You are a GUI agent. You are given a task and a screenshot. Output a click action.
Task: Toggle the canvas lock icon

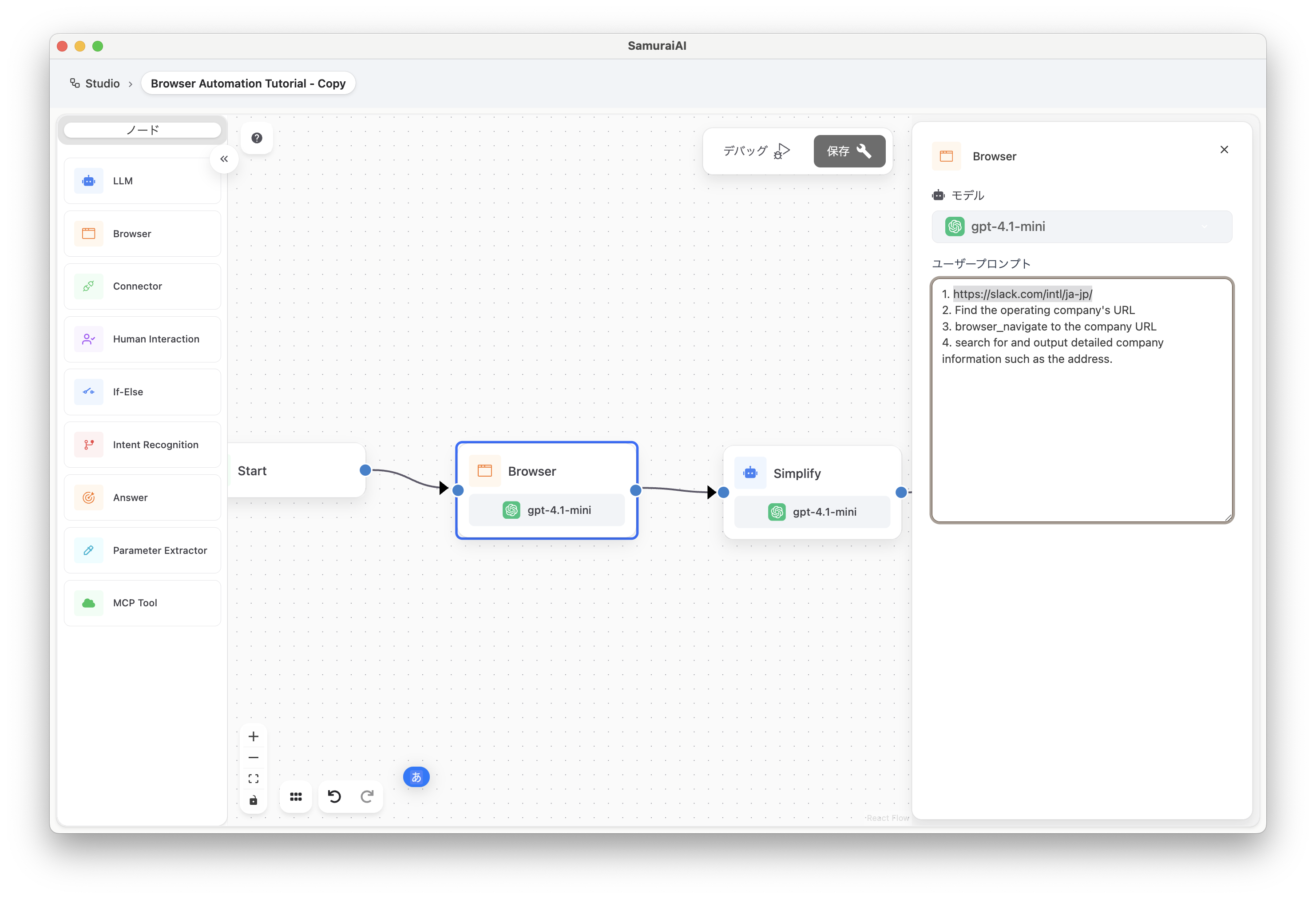click(253, 800)
